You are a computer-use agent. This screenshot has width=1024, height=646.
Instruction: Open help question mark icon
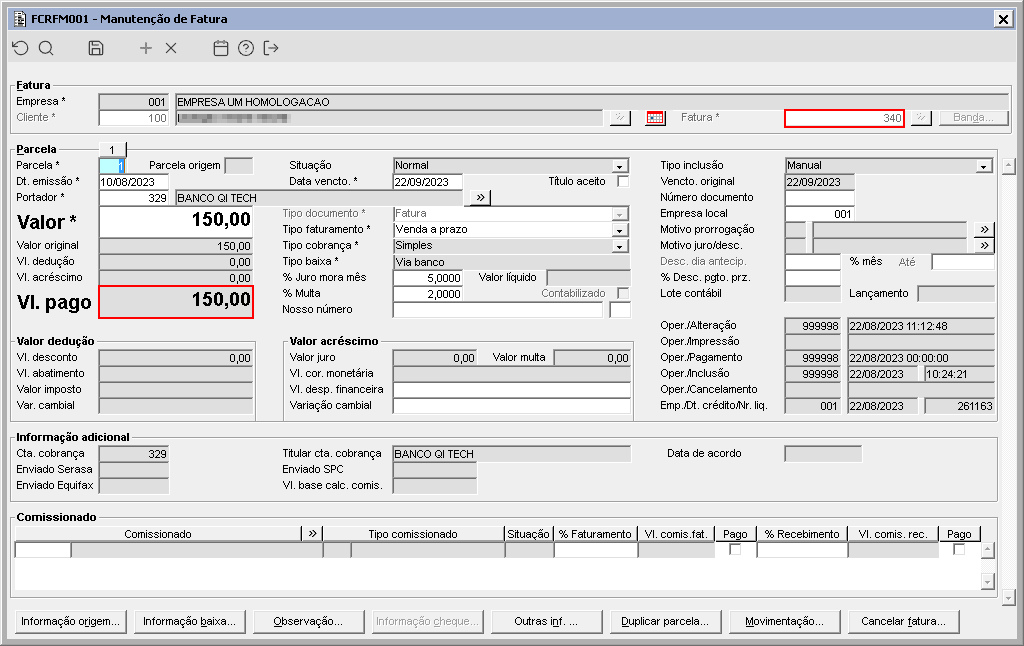coord(246,48)
